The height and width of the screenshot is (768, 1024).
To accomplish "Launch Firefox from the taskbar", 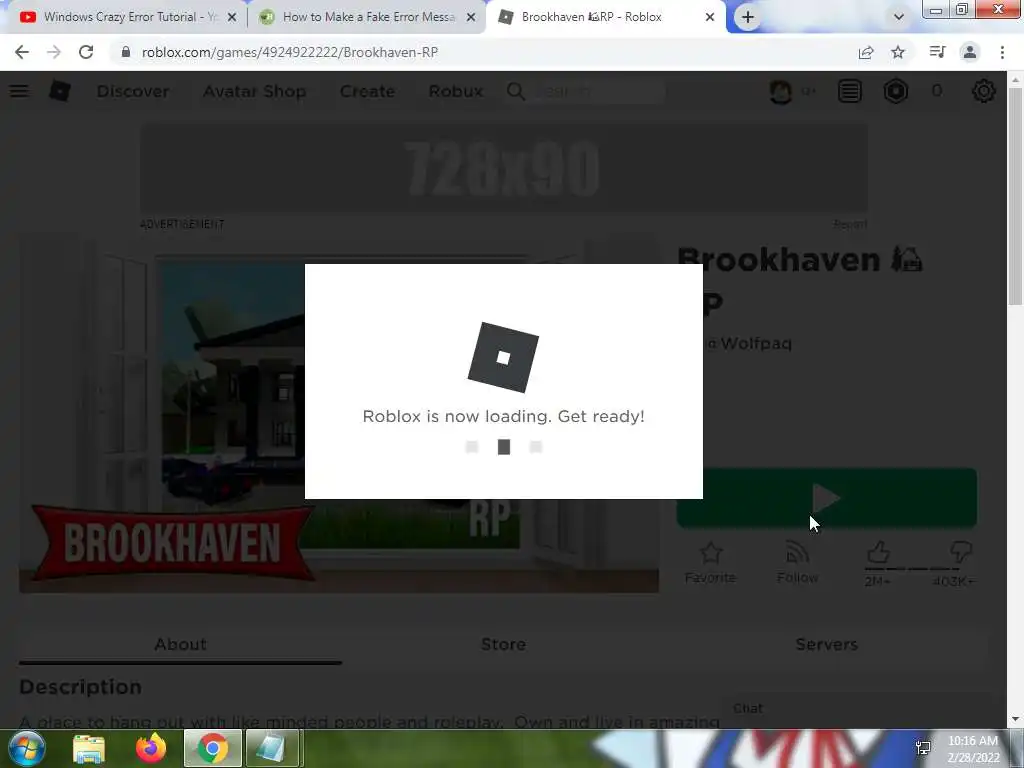I will (151, 748).
